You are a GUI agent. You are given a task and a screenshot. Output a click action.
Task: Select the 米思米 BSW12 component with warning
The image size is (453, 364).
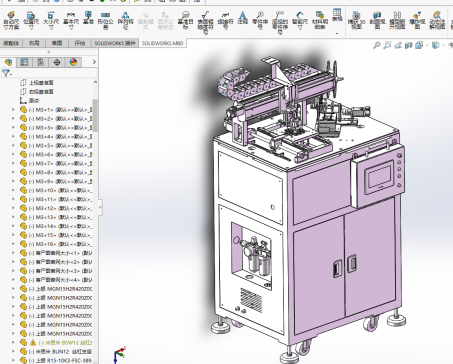click(56, 342)
